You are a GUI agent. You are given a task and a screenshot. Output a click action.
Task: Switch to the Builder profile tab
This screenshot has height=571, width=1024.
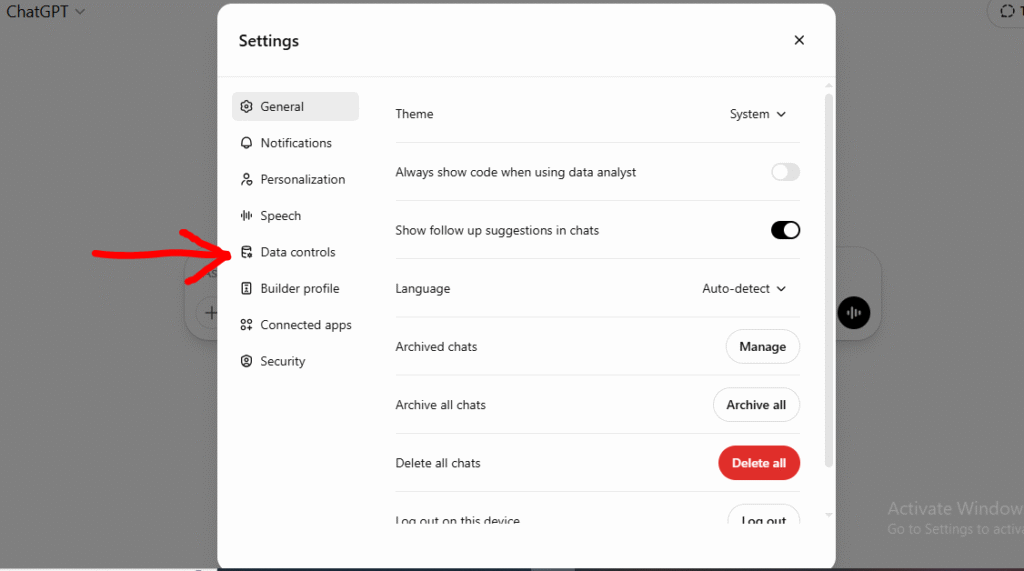click(x=295, y=289)
